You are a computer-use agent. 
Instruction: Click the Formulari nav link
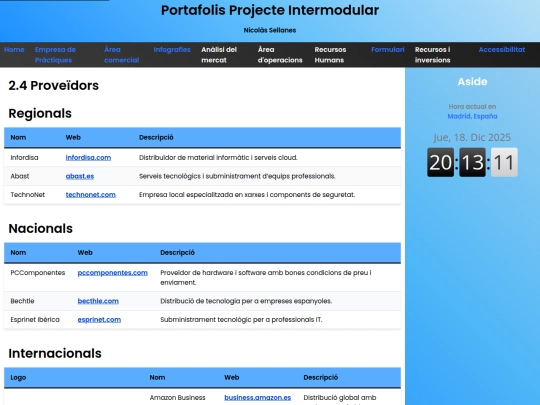tap(387, 50)
